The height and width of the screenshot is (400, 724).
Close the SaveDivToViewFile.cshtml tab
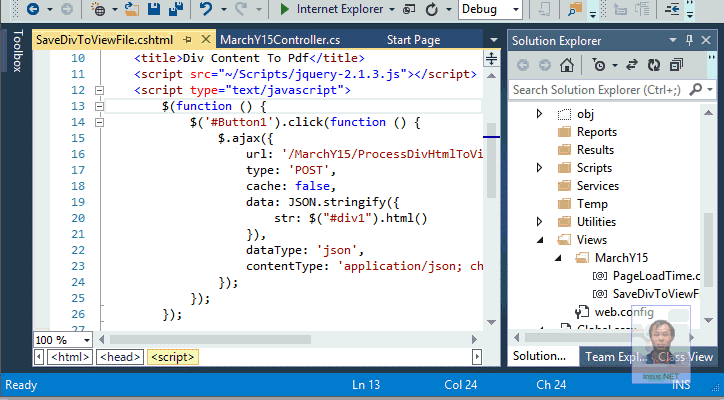pyautogui.click(x=206, y=40)
